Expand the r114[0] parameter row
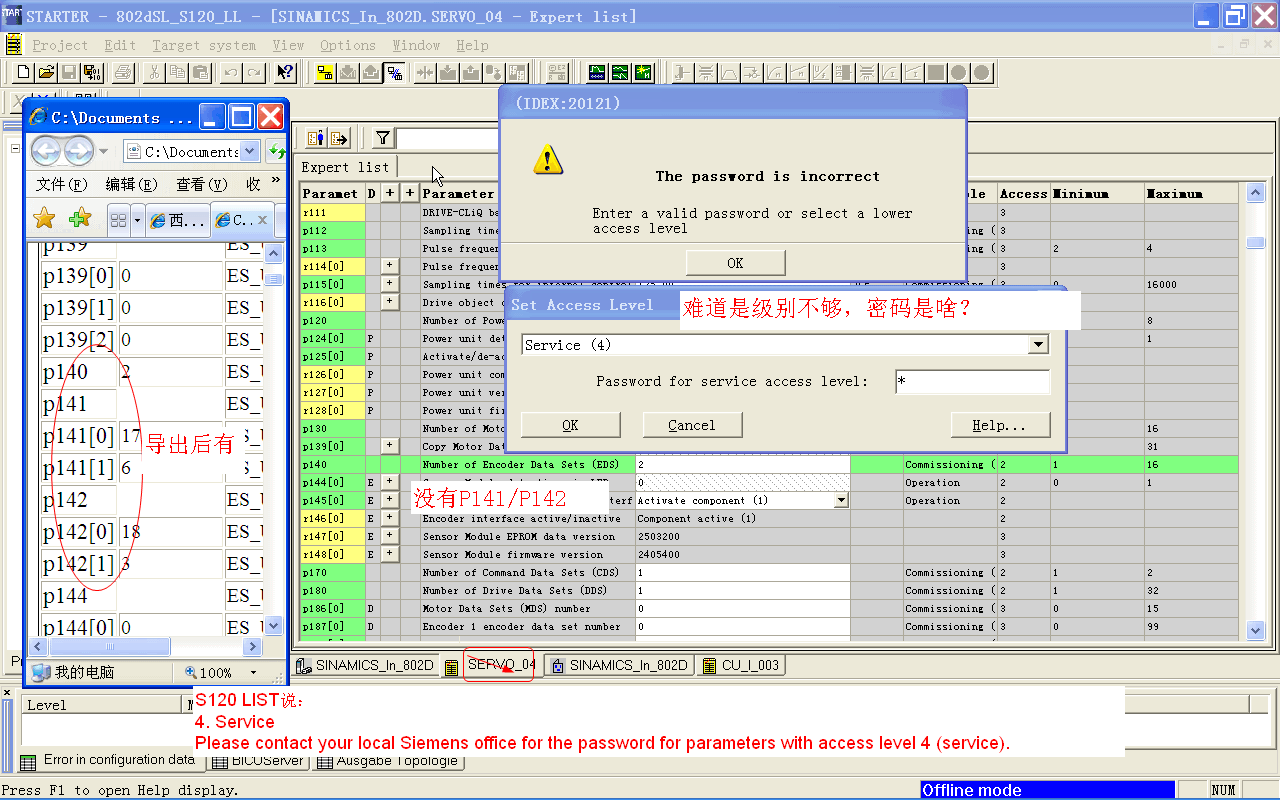The width and height of the screenshot is (1280, 800). pos(390,266)
